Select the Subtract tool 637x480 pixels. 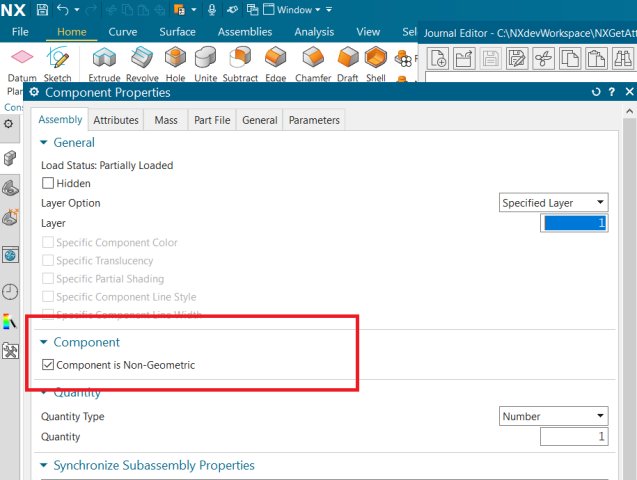tap(240, 64)
